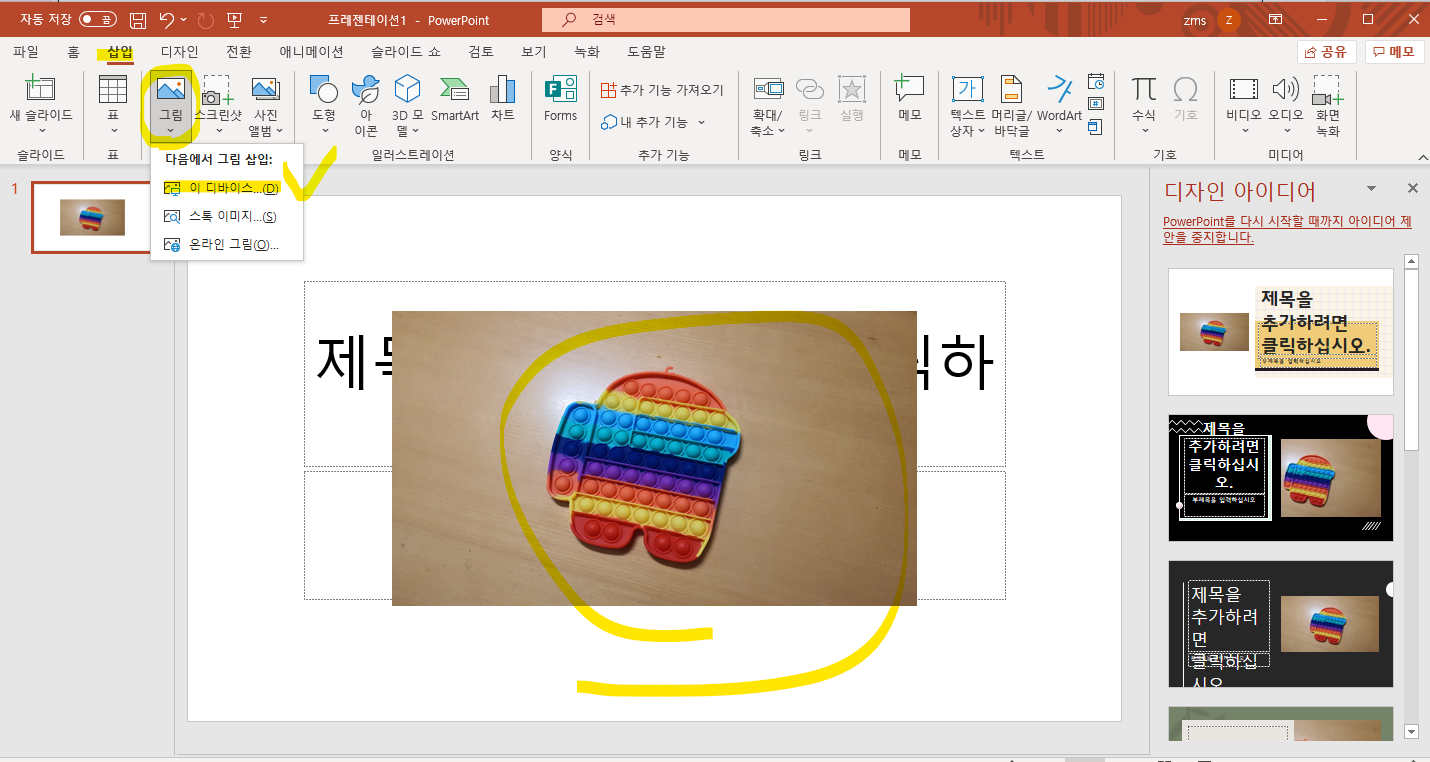1430x762 pixels.
Task: Open the 사진 앨범 Photo Album dropdown
Action: 266,105
